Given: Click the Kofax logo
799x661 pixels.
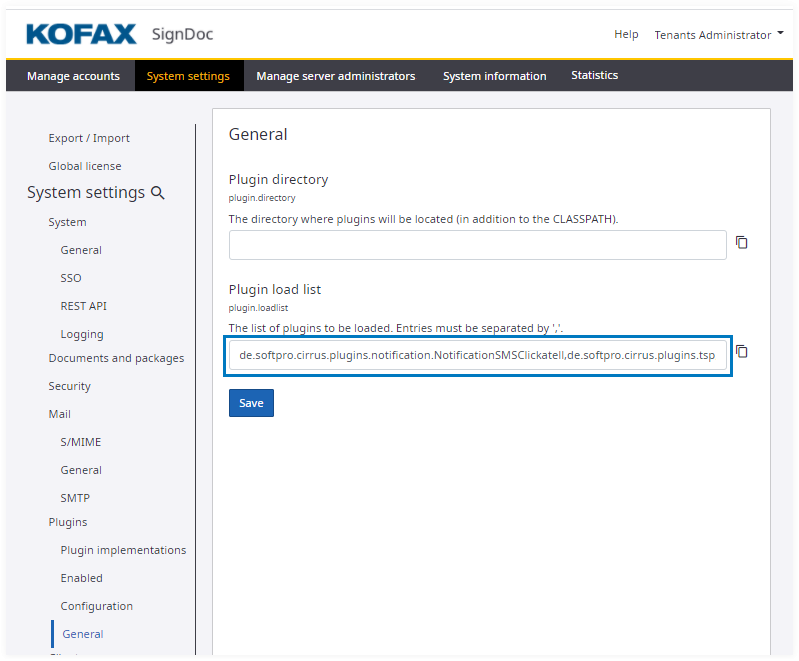Looking at the screenshot, I should [x=81, y=35].
